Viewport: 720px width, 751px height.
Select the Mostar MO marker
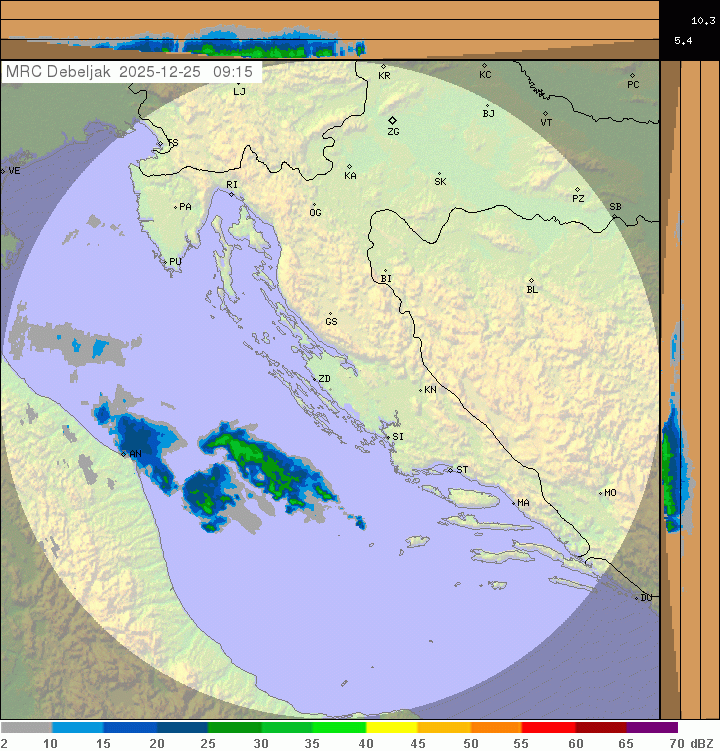[601, 493]
